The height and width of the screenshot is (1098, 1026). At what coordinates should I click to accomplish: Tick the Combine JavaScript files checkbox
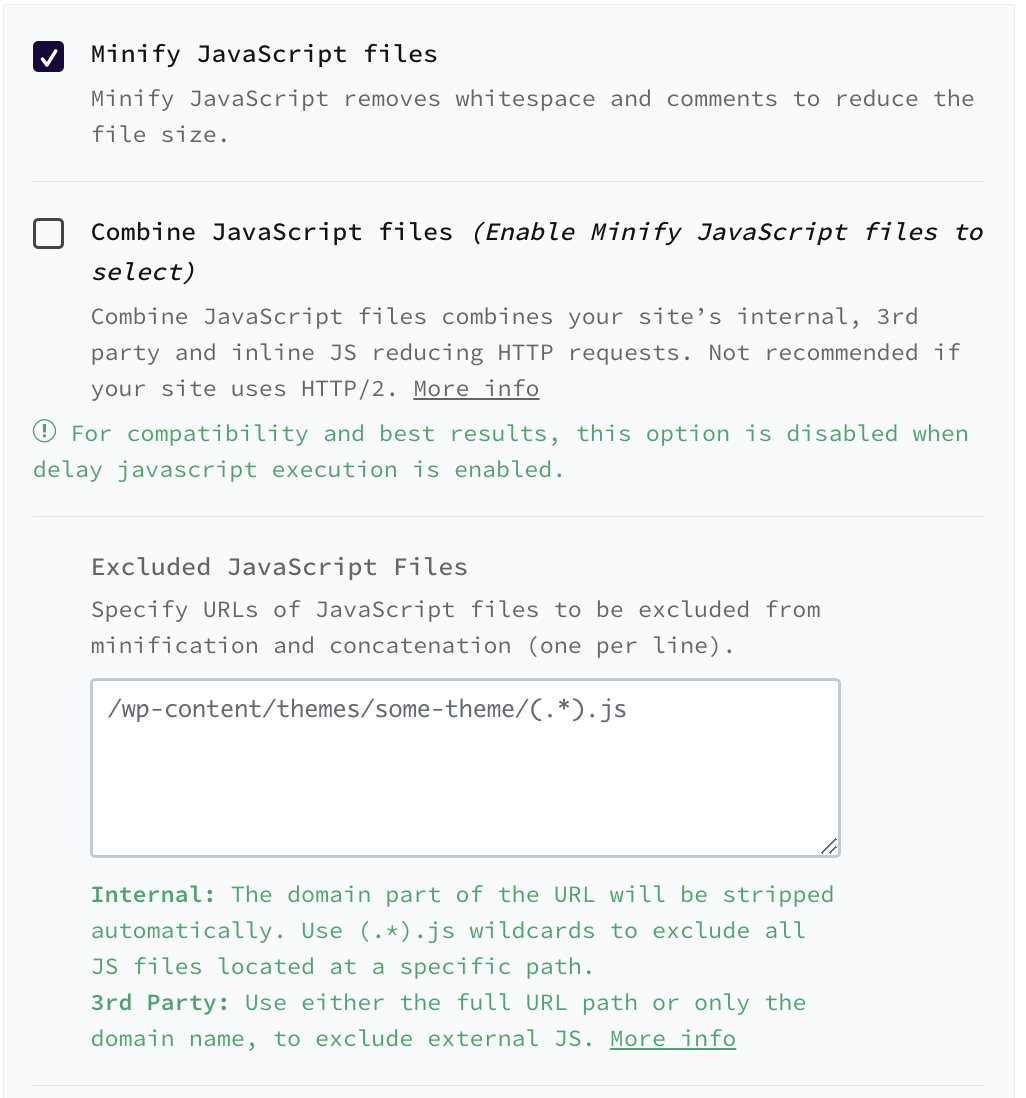tap(48, 234)
